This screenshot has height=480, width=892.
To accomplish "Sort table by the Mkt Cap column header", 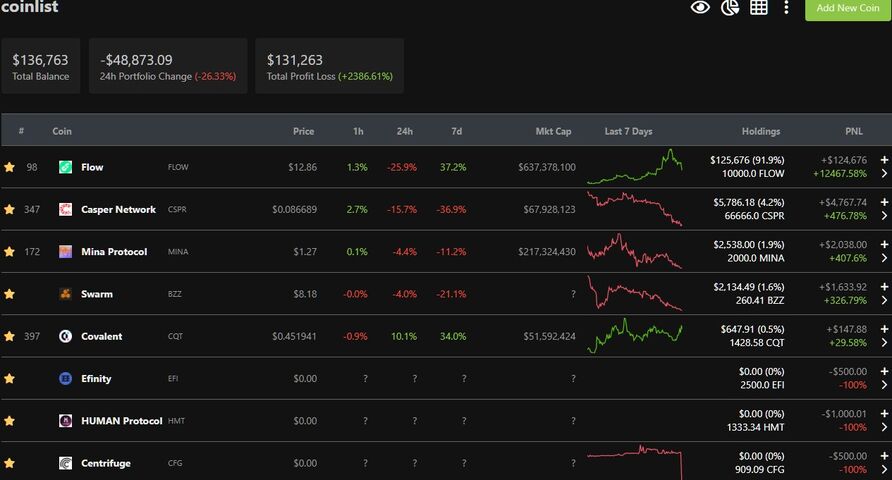I will [x=553, y=131].
